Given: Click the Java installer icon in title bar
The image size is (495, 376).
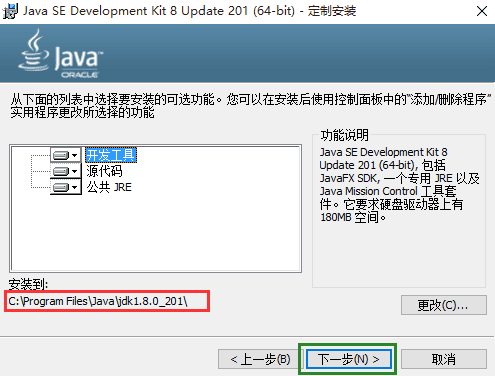Looking at the screenshot, I should point(10,11).
